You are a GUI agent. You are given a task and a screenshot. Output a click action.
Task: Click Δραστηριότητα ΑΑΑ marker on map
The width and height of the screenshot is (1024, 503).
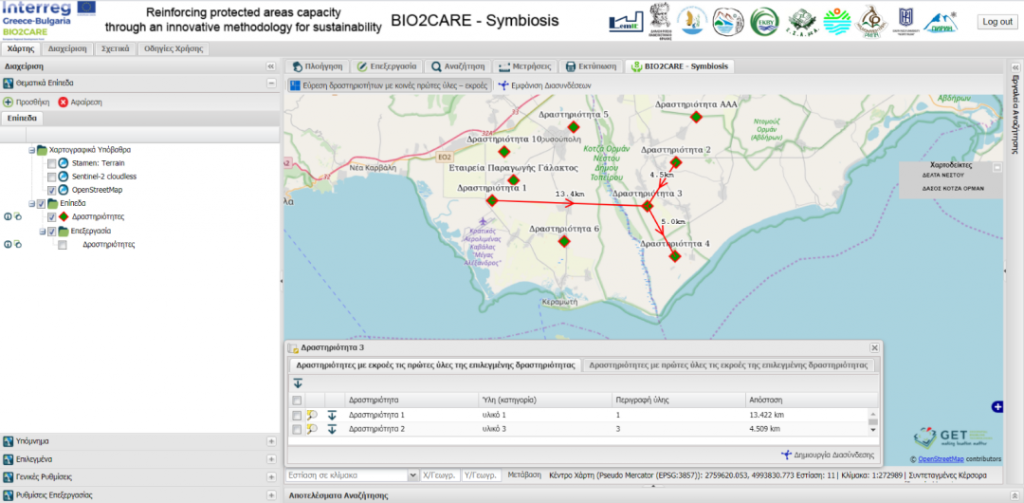coord(696,116)
